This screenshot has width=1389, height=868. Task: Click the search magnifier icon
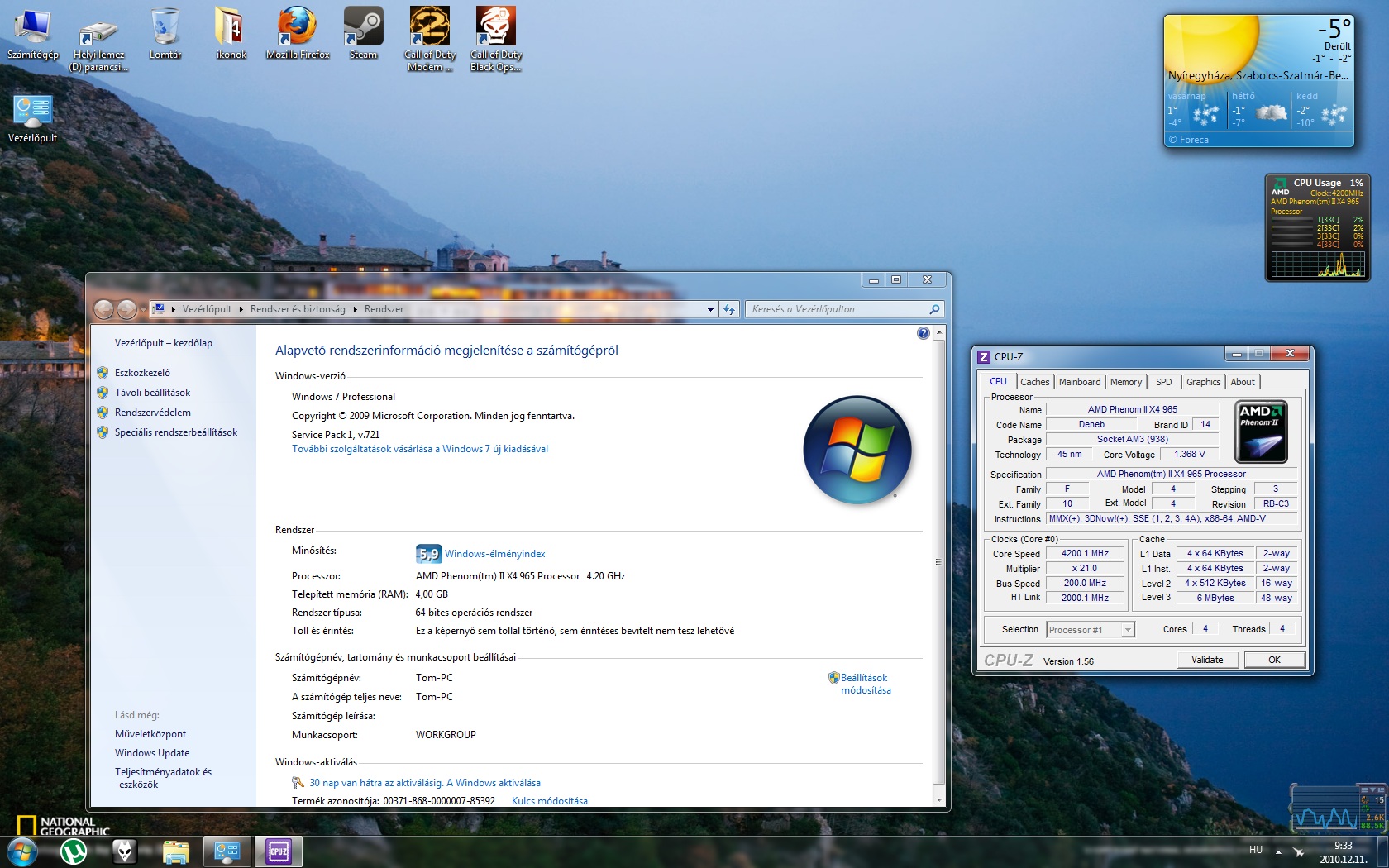[x=934, y=309]
